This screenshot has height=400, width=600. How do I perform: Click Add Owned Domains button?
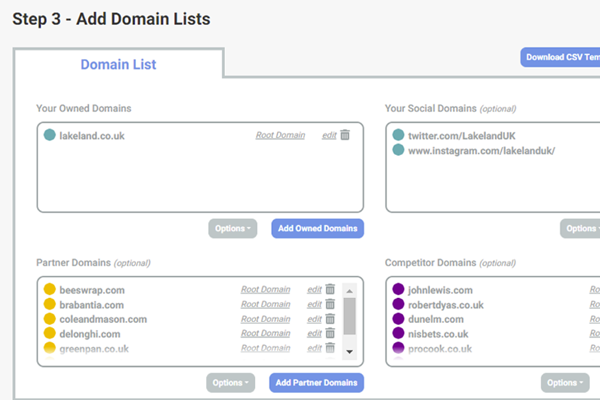tap(318, 229)
